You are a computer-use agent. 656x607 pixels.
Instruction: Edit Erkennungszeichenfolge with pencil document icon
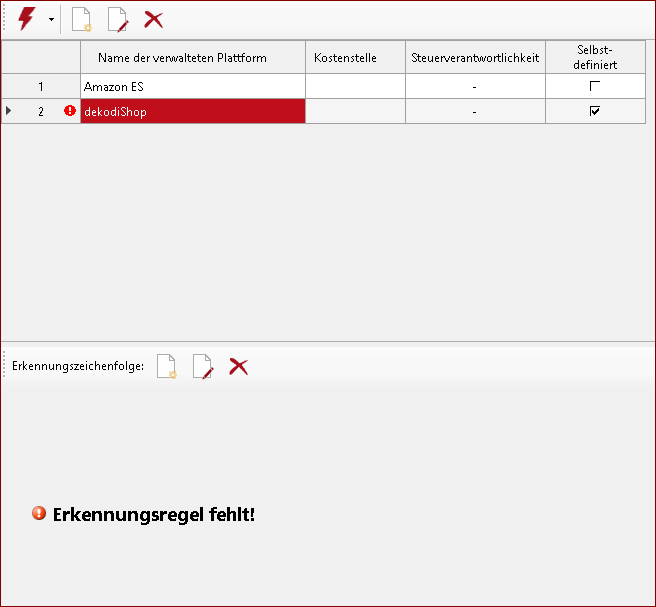tap(203, 366)
